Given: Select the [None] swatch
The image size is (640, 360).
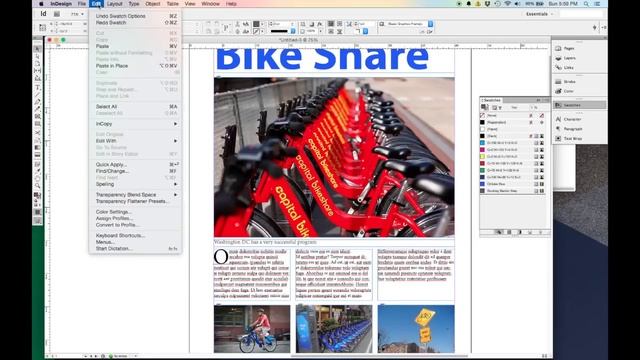Looking at the screenshot, I should 513,116.
